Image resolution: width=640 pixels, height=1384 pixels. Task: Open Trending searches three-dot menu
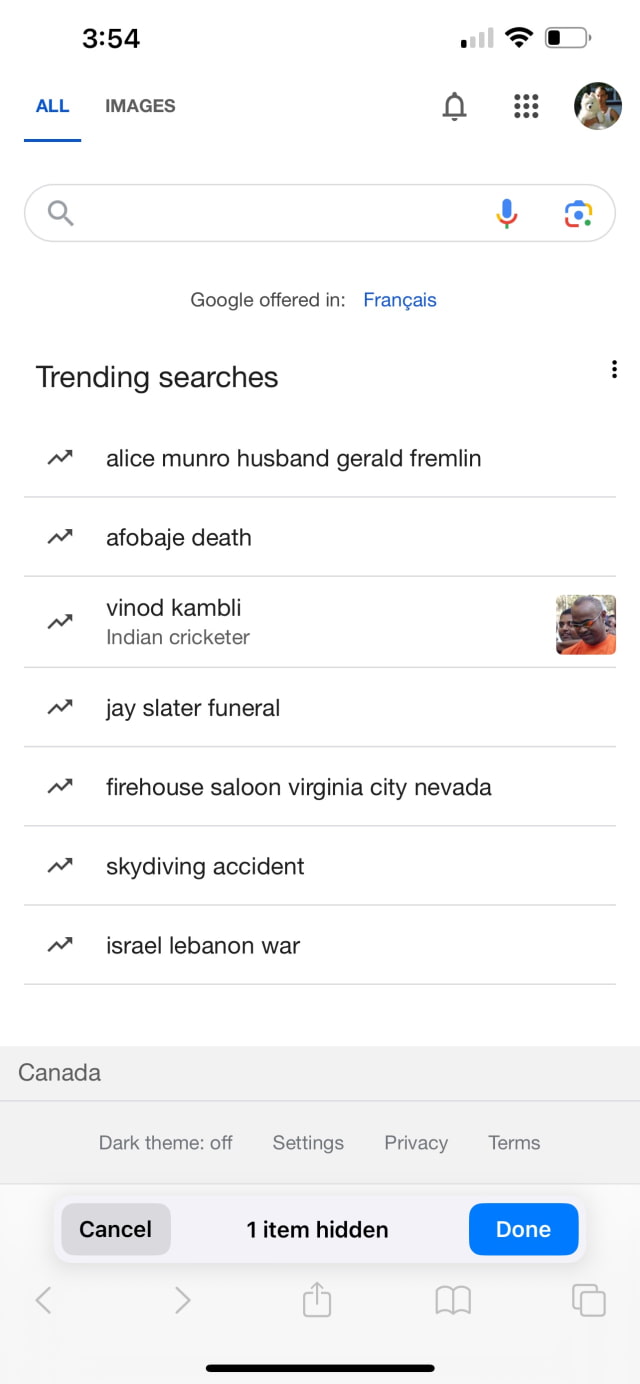[x=614, y=370]
